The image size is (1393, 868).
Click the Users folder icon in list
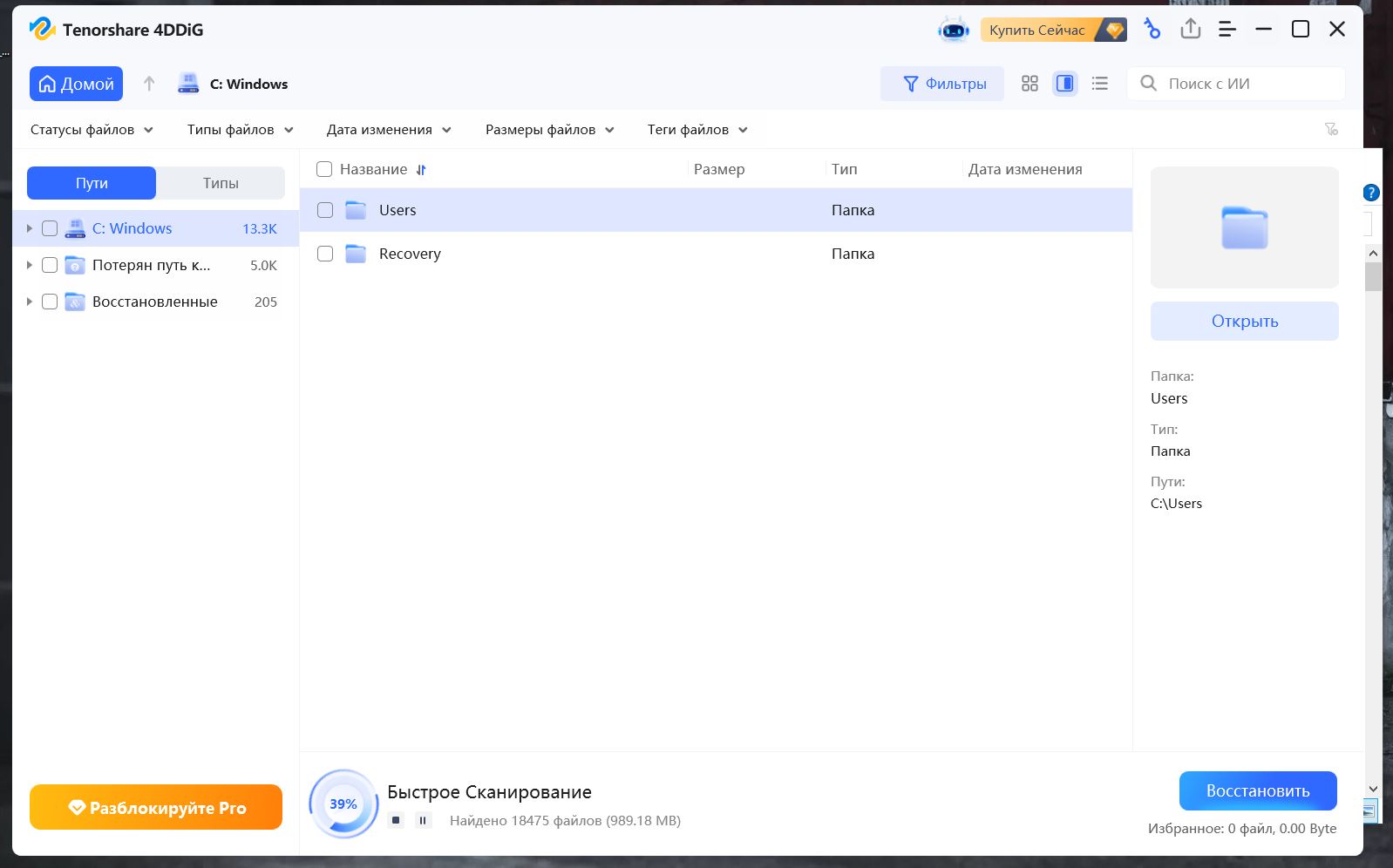pyautogui.click(x=356, y=210)
